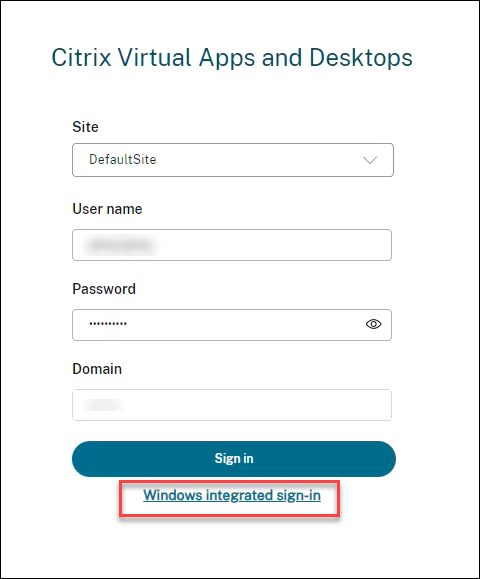The height and width of the screenshot is (579, 480).
Task: Click the Sign in button
Action: (234, 459)
